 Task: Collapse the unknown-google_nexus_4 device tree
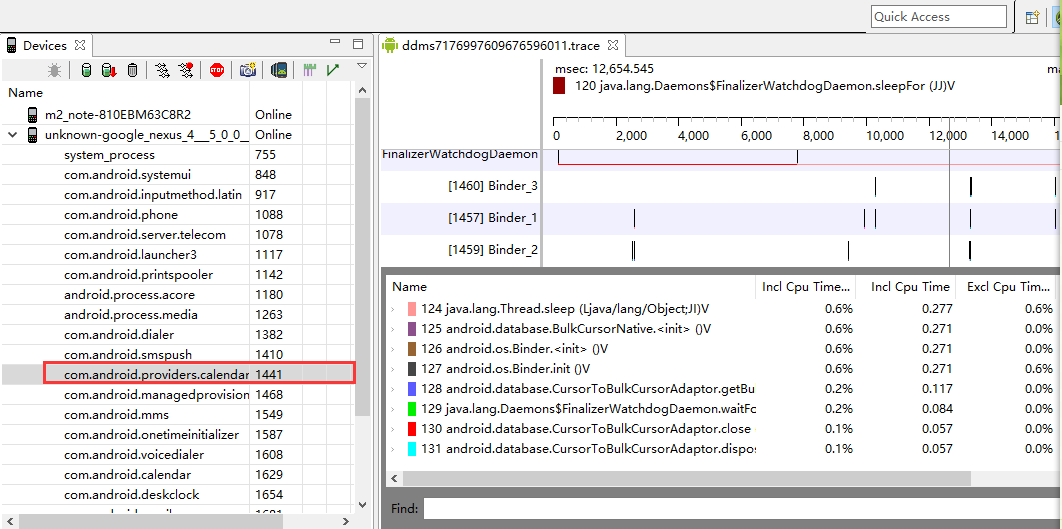pos(13,135)
